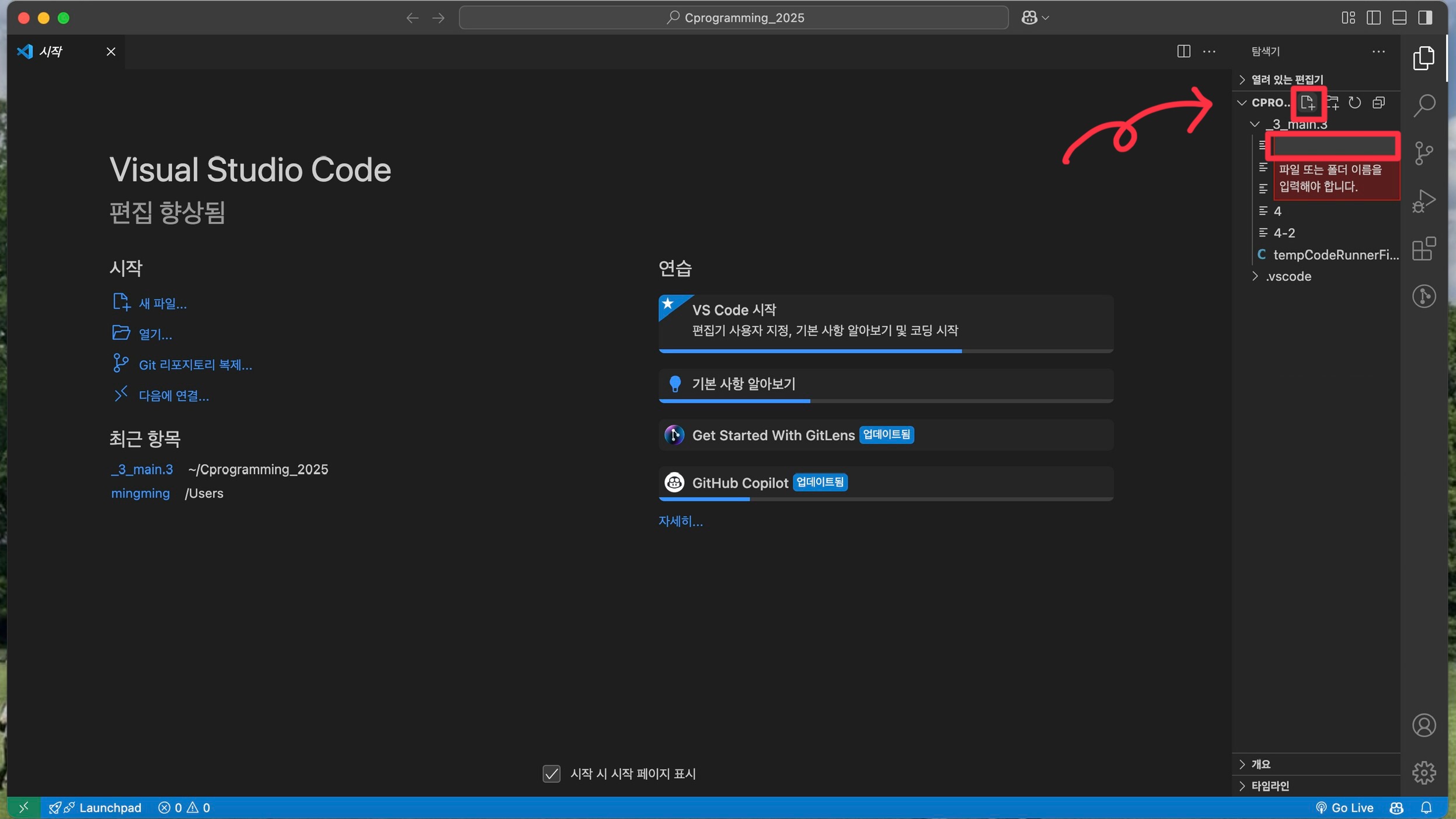Open recent item 'mingming'
Image resolution: width=1456 pixels, height=819 pixels.
(x=140, y=493)
